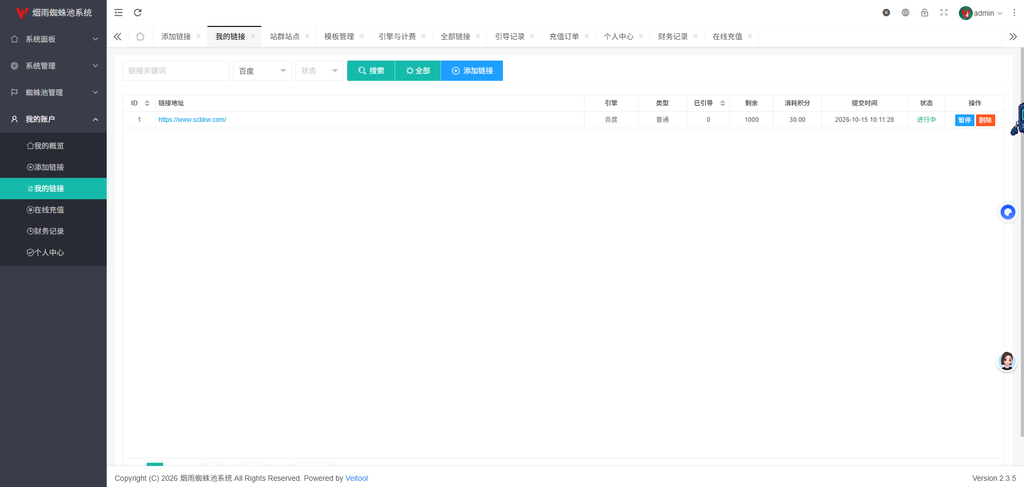Close the 添加链接 tab
The width and height of the screenshot is (1024, 487).
pos(199,37)
